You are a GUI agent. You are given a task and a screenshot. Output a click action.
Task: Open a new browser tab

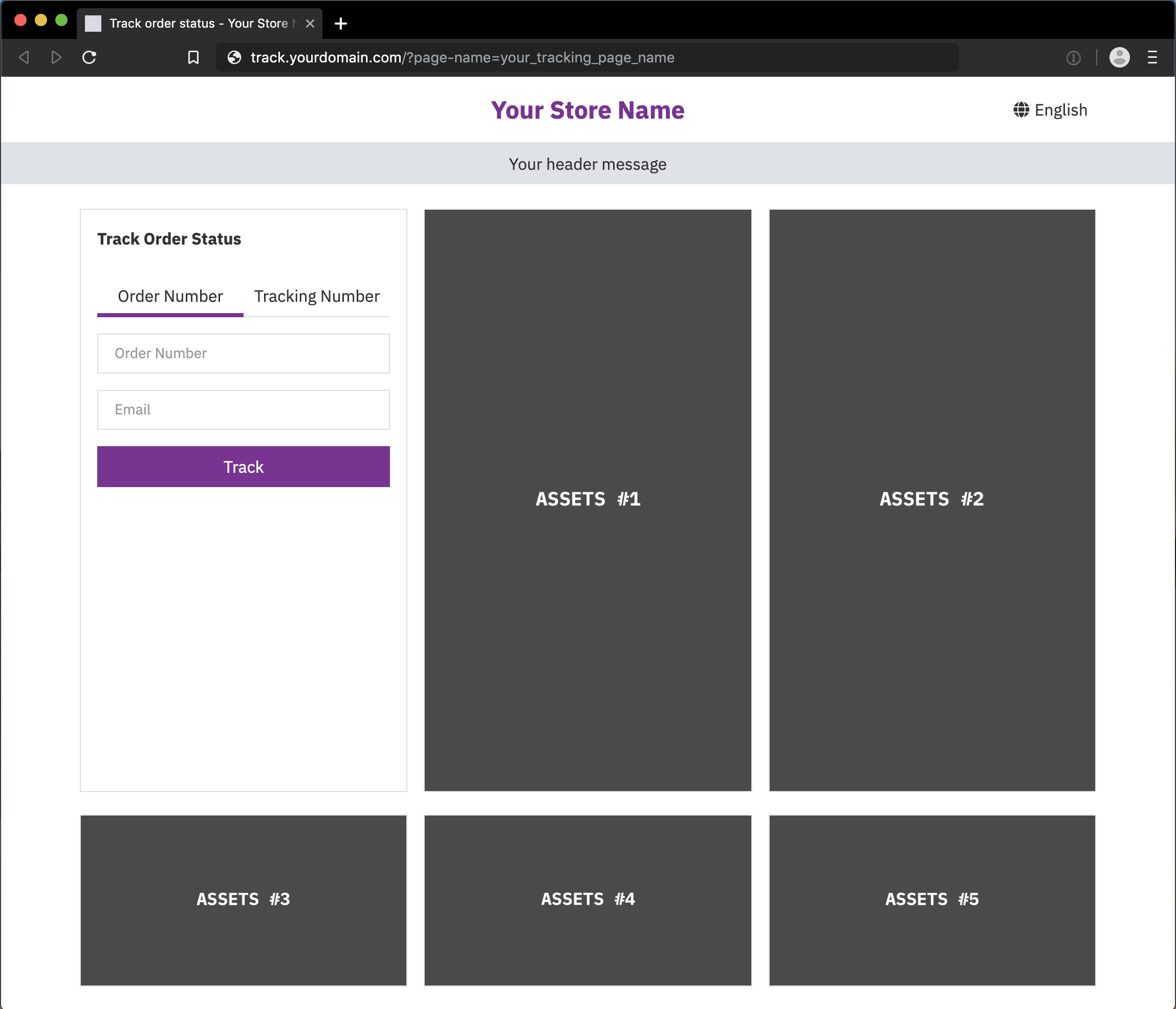340,24
